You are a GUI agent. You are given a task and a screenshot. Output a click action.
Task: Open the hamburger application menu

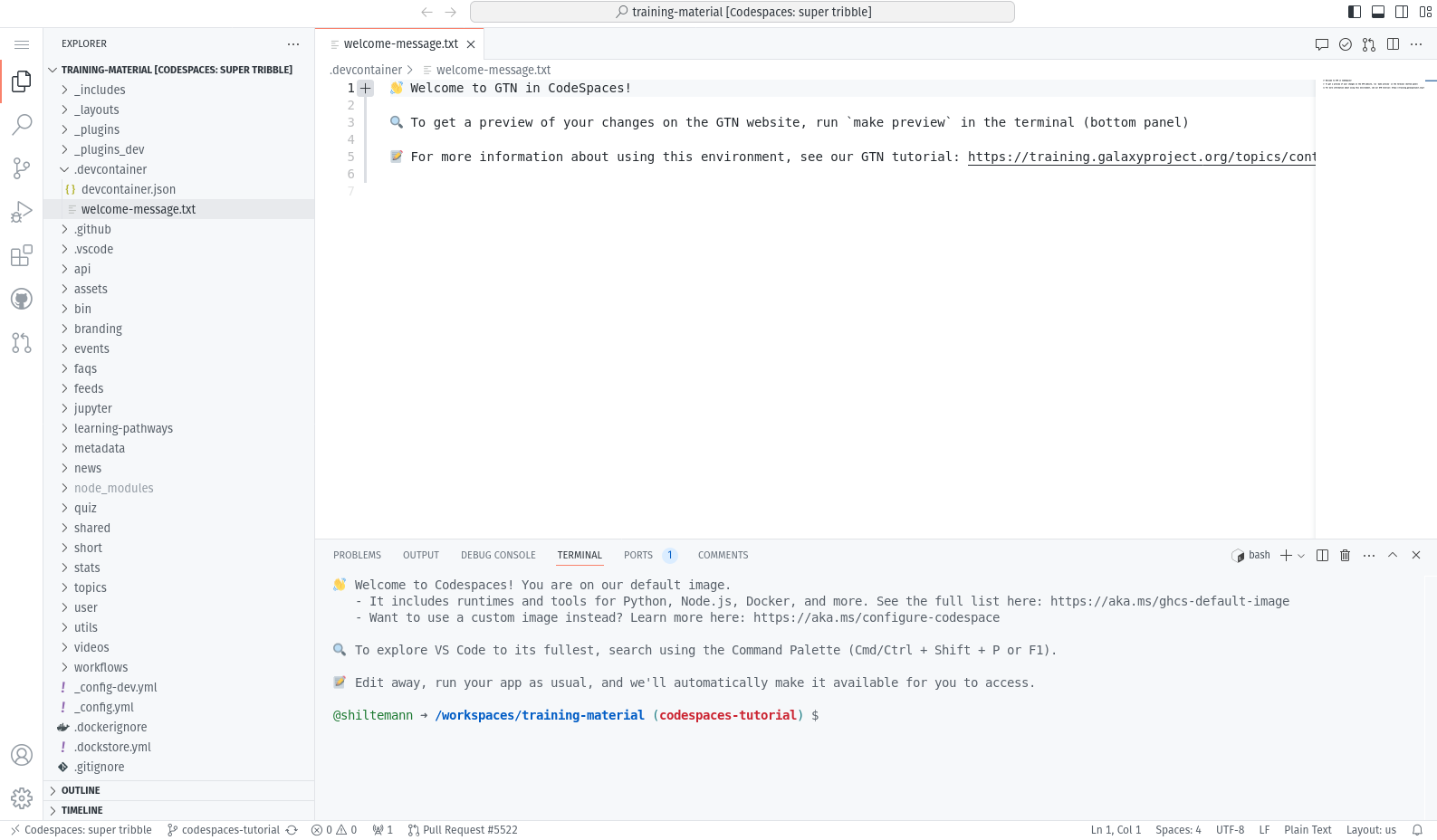[x=22, y=44]
